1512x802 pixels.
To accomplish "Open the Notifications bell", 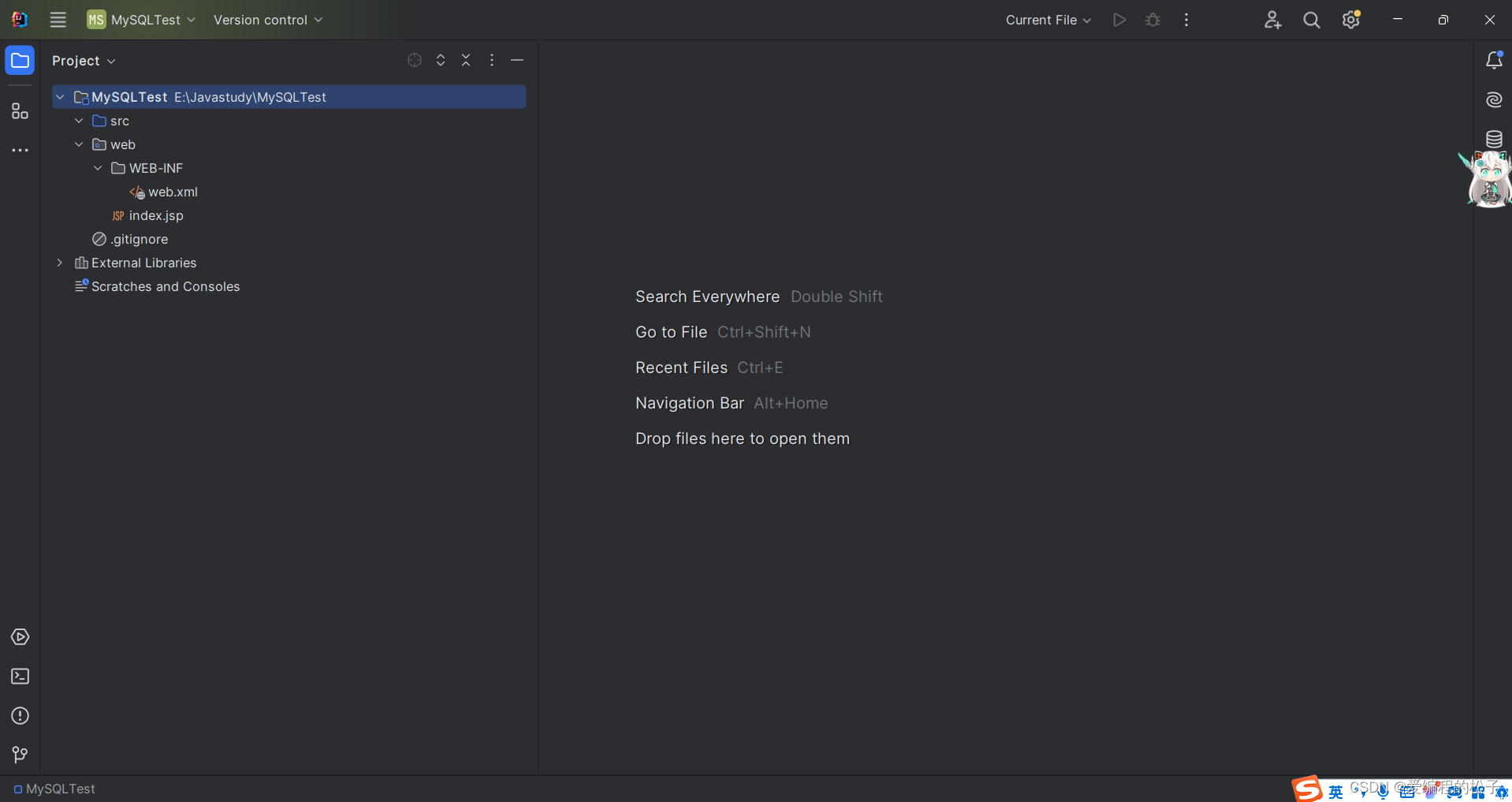I will pos(1494,60).
